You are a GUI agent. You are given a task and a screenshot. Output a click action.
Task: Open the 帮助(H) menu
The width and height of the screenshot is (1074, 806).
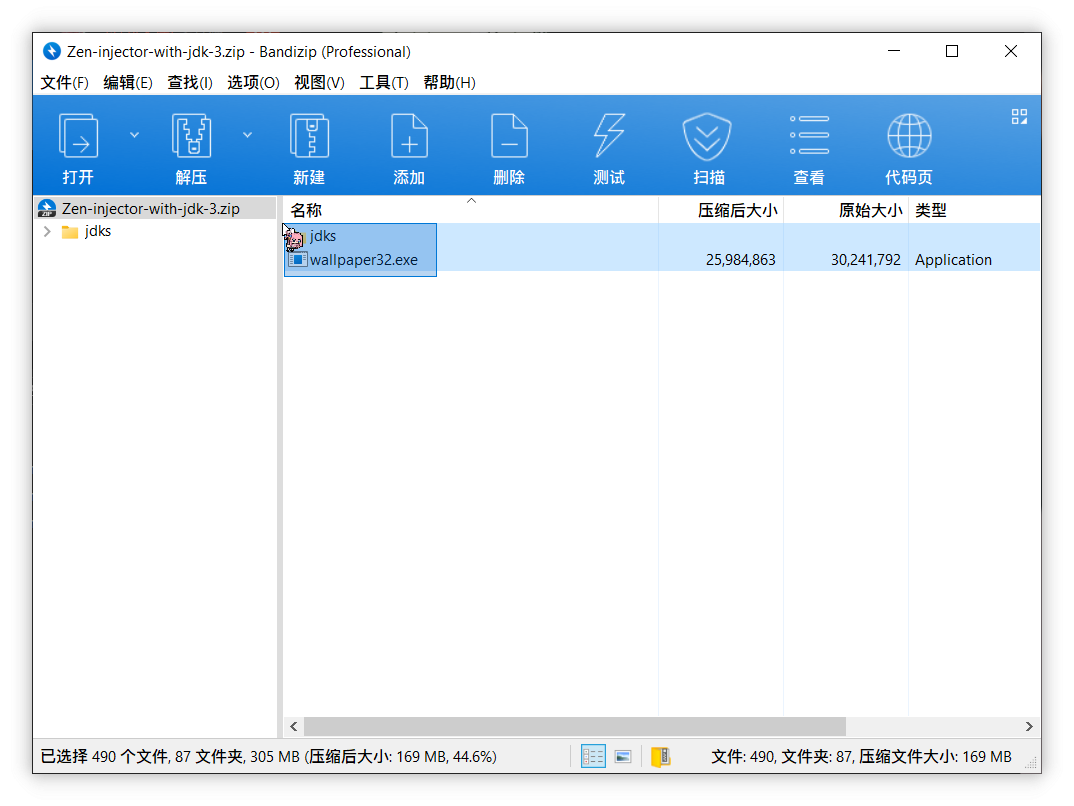coord(449,83)
